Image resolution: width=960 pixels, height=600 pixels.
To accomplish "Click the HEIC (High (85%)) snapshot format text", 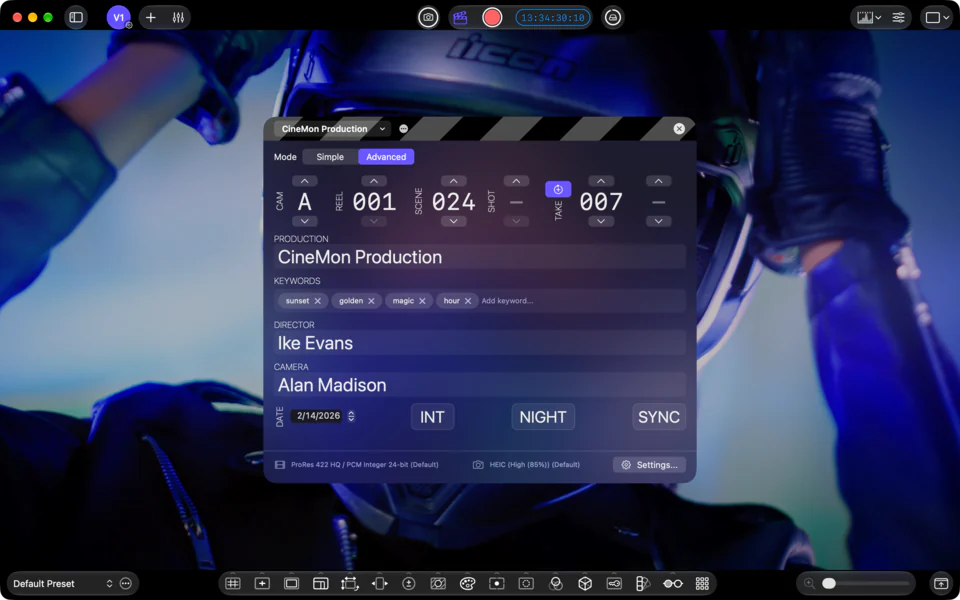I will pyautogui.click(x=534, y=465).
